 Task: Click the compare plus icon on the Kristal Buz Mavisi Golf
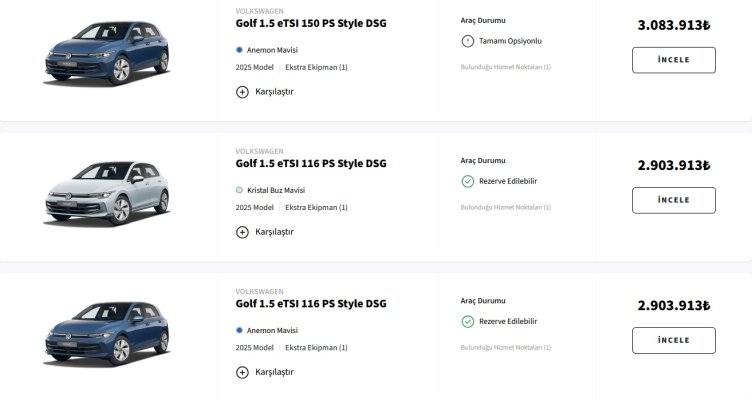click(x=242, y=232)
